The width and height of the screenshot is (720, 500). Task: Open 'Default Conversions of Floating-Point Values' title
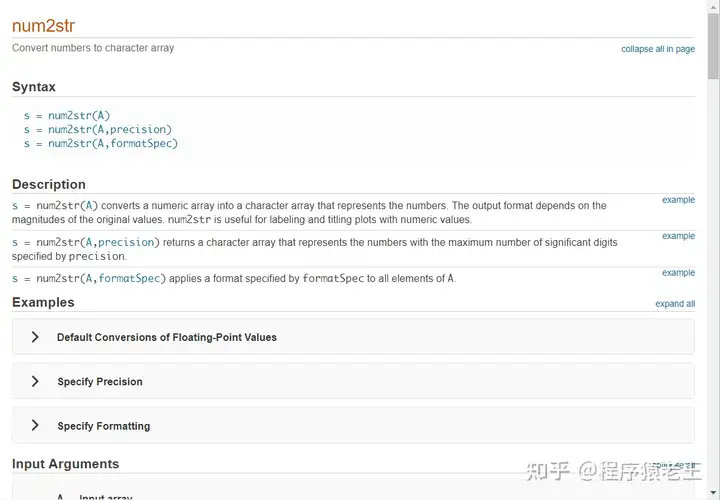[167, 337]
